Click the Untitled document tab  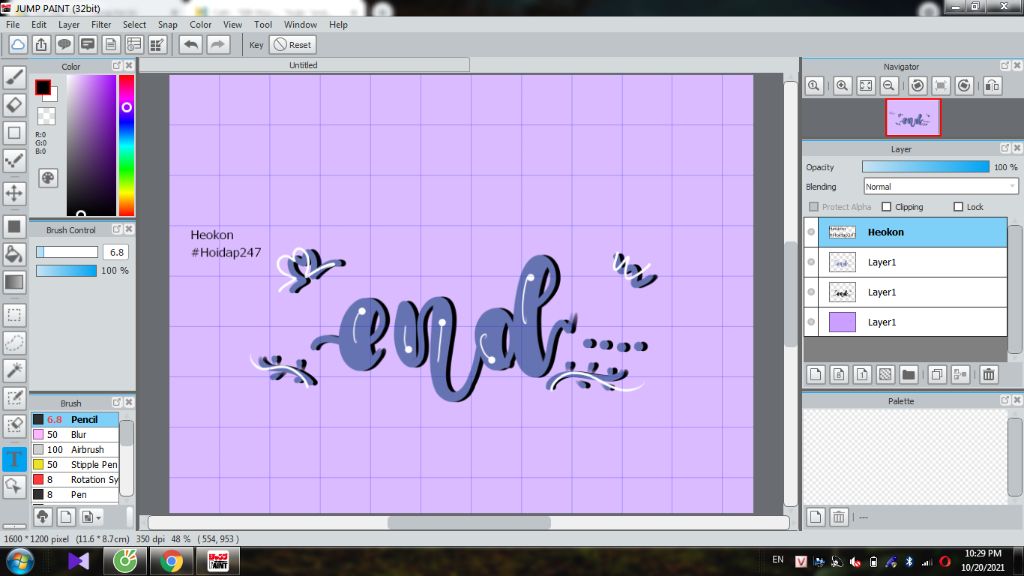tap(304, 65)
